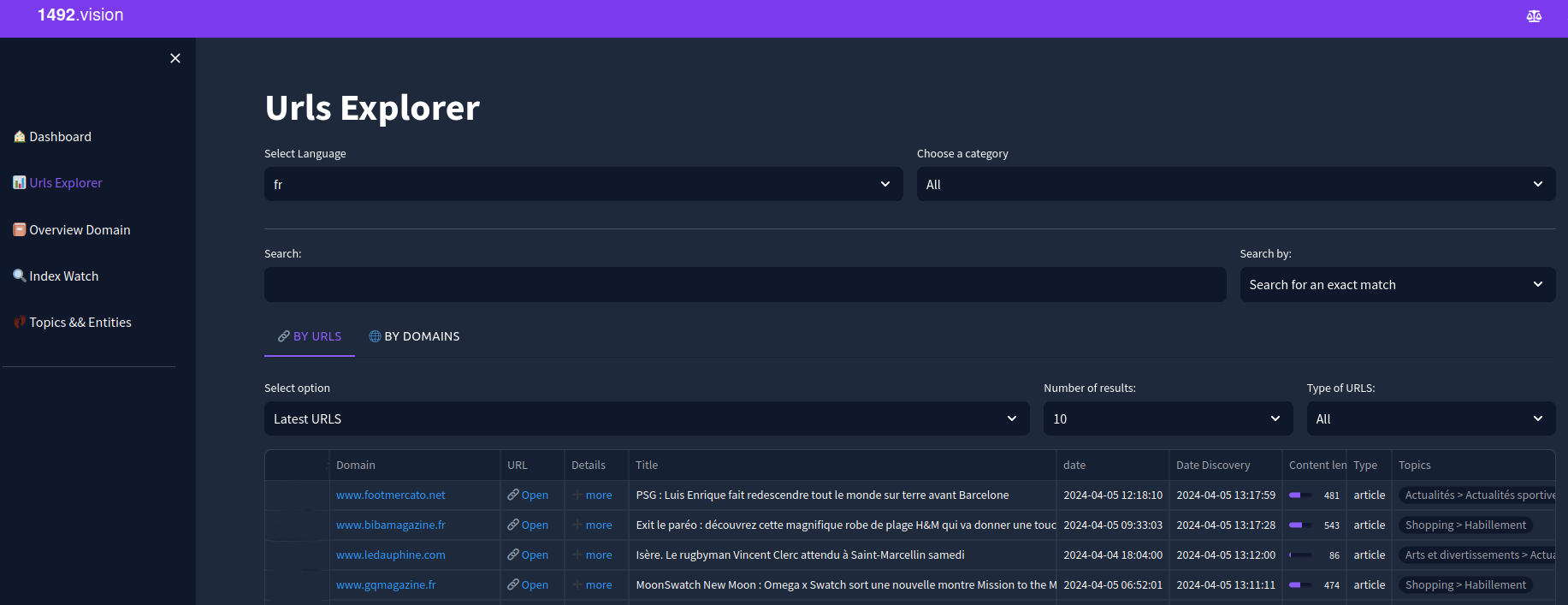Click content length bar in footmercato row
The image size is (1568, 605).
(1300, 495)
